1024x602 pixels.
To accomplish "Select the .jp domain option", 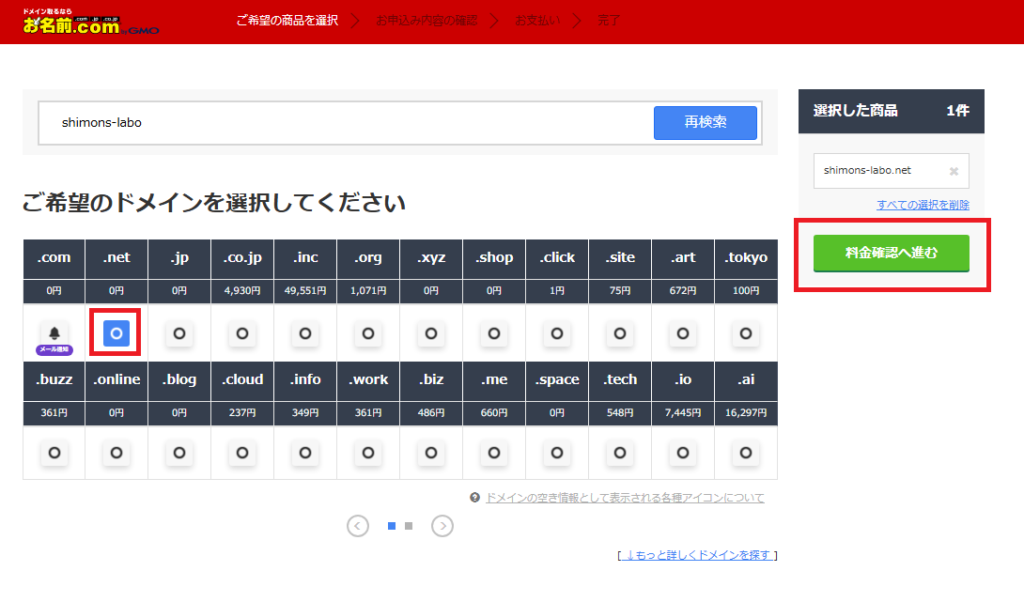I will point(179,333).
